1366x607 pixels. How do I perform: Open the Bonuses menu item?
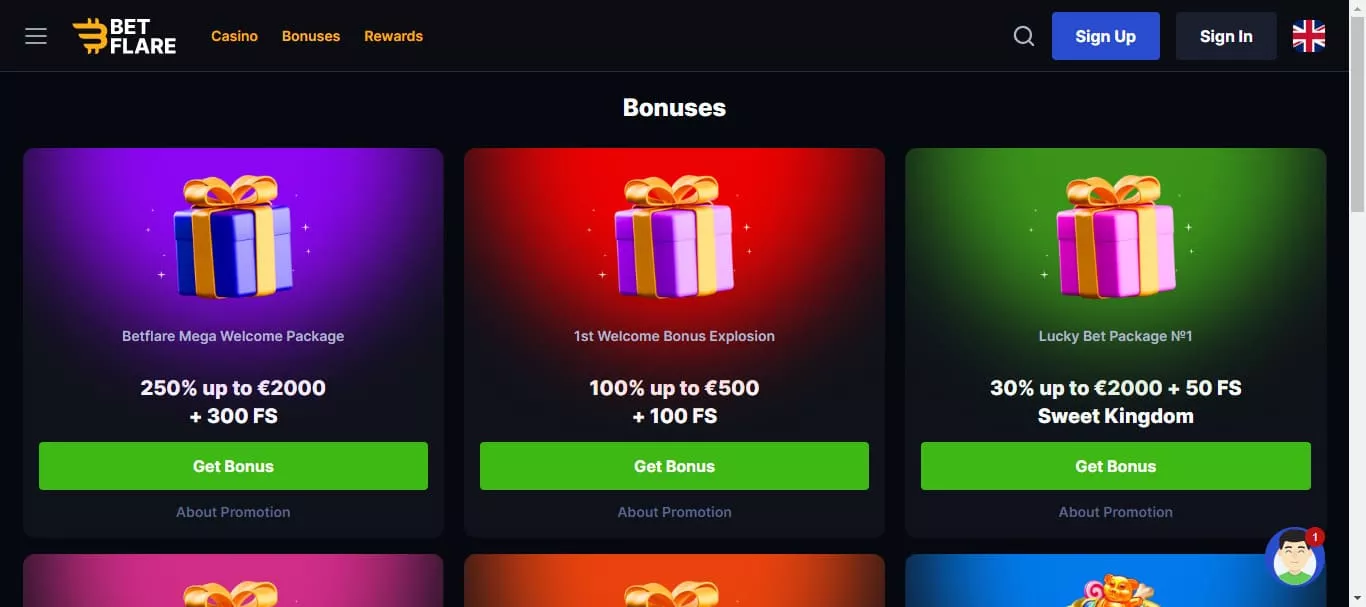click(x=311, y=36)
